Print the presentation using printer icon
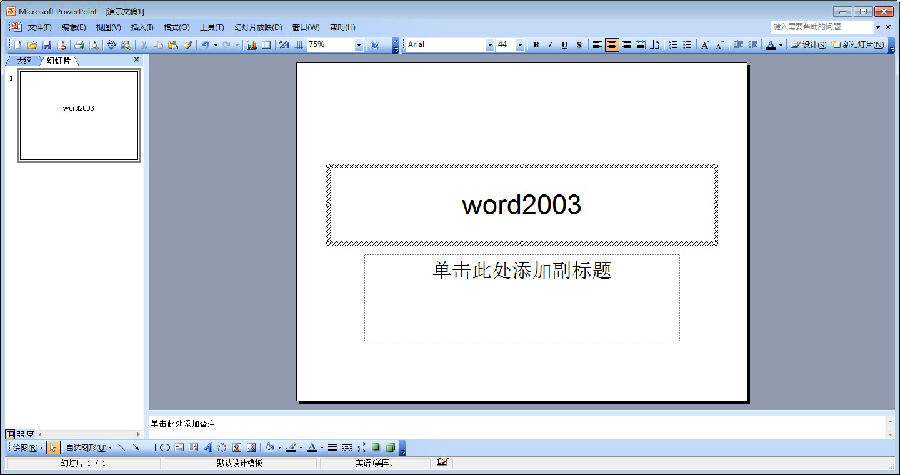This screenshot has width=900, height=475. coord(79,45)
